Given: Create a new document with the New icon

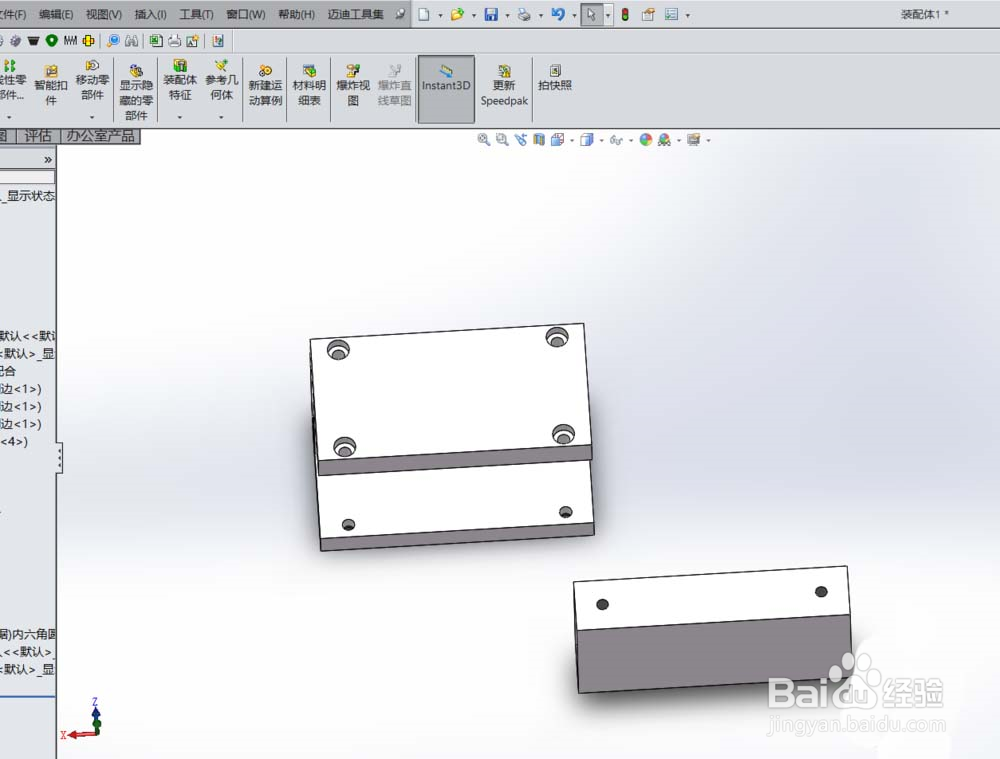Looking at the screenshot, I should click(x=424, y=15).
